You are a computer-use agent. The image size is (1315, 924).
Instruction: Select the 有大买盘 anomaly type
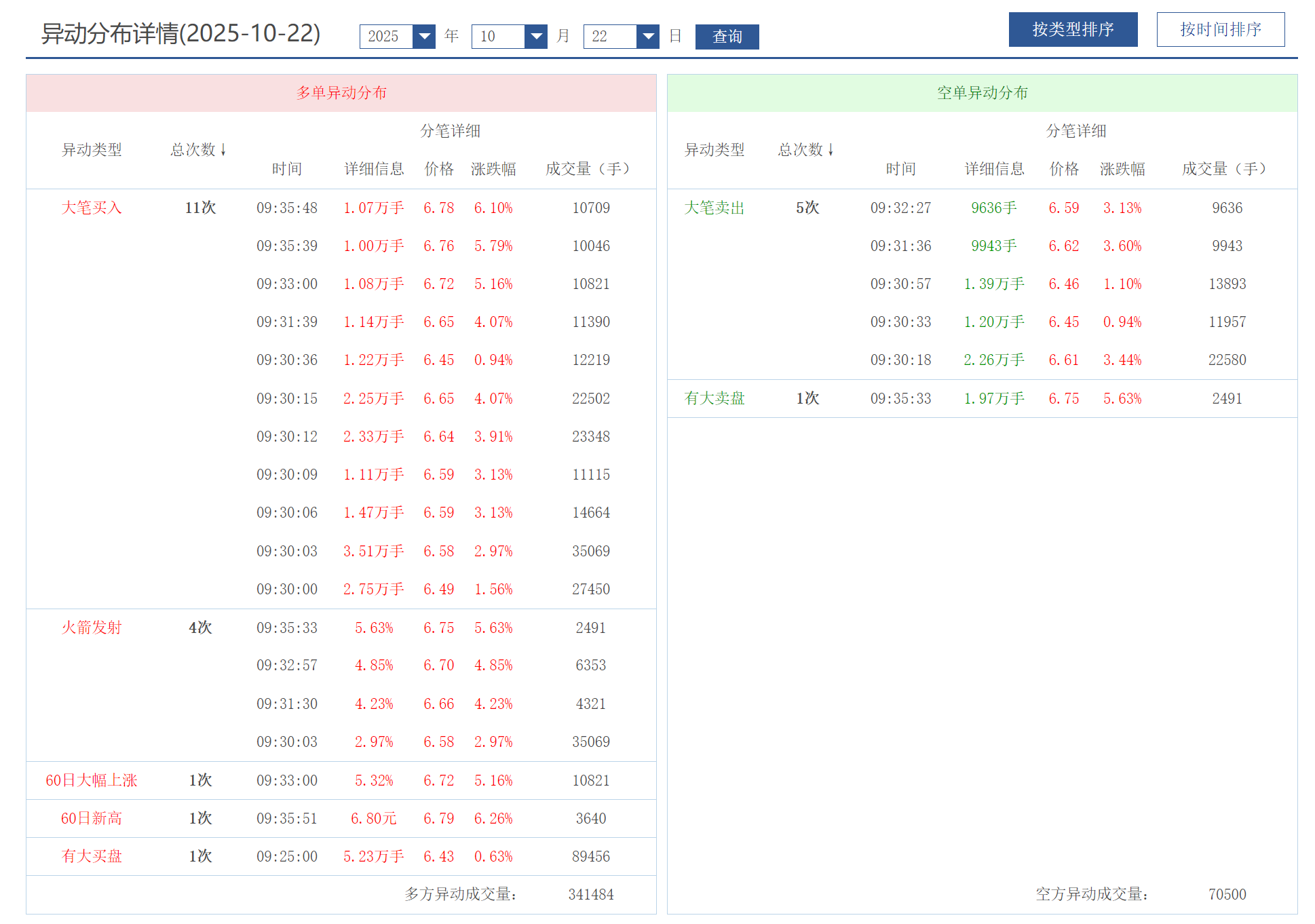(92, 856)
